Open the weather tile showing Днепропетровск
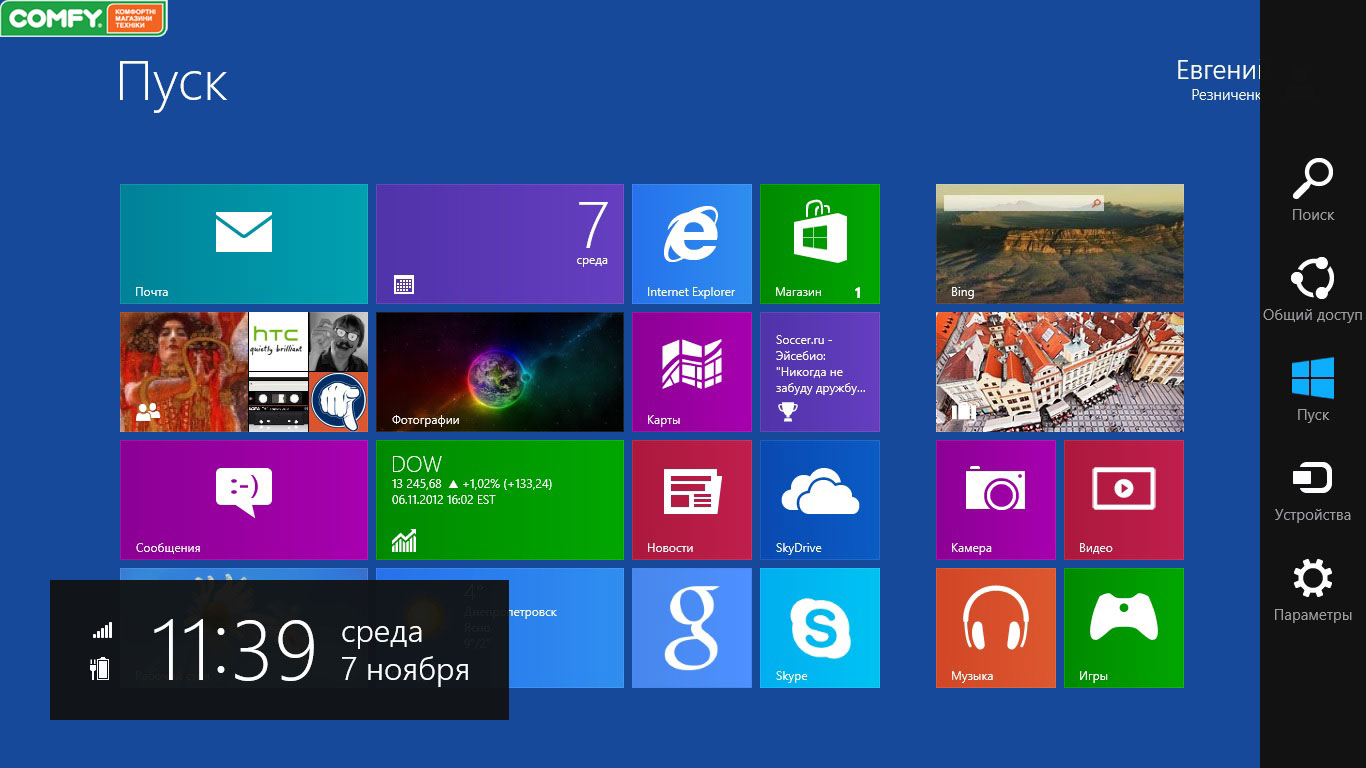 pyautogui.click(x=566, y=628)
